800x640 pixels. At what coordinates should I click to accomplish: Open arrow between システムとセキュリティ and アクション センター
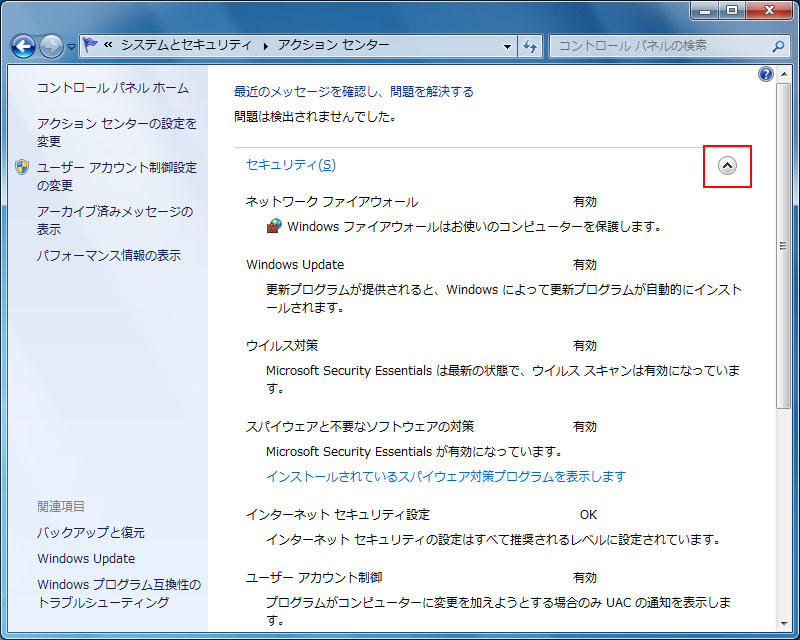click(x=265, y=46)
